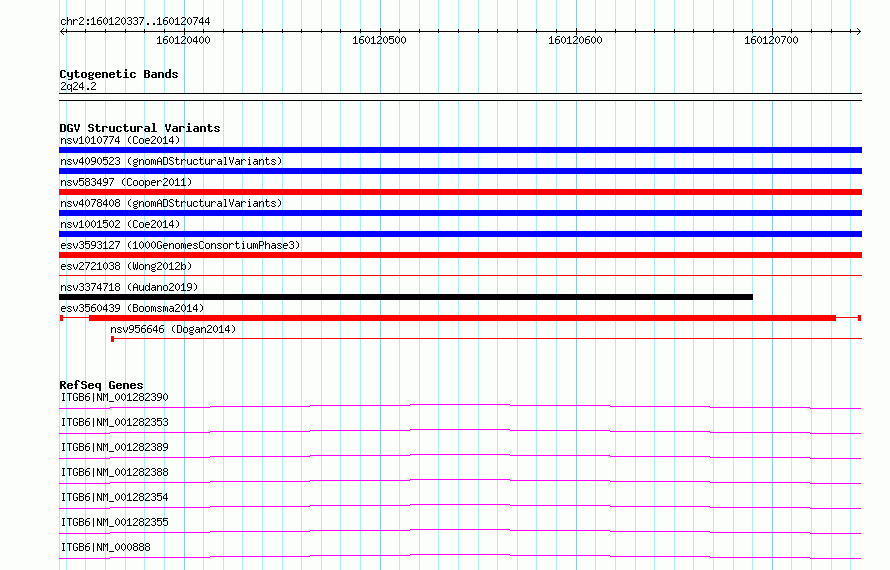Click the thin red line for esv2721038
Image resolution: width=890 pixels, height=570 pixels.
point(460,275)
